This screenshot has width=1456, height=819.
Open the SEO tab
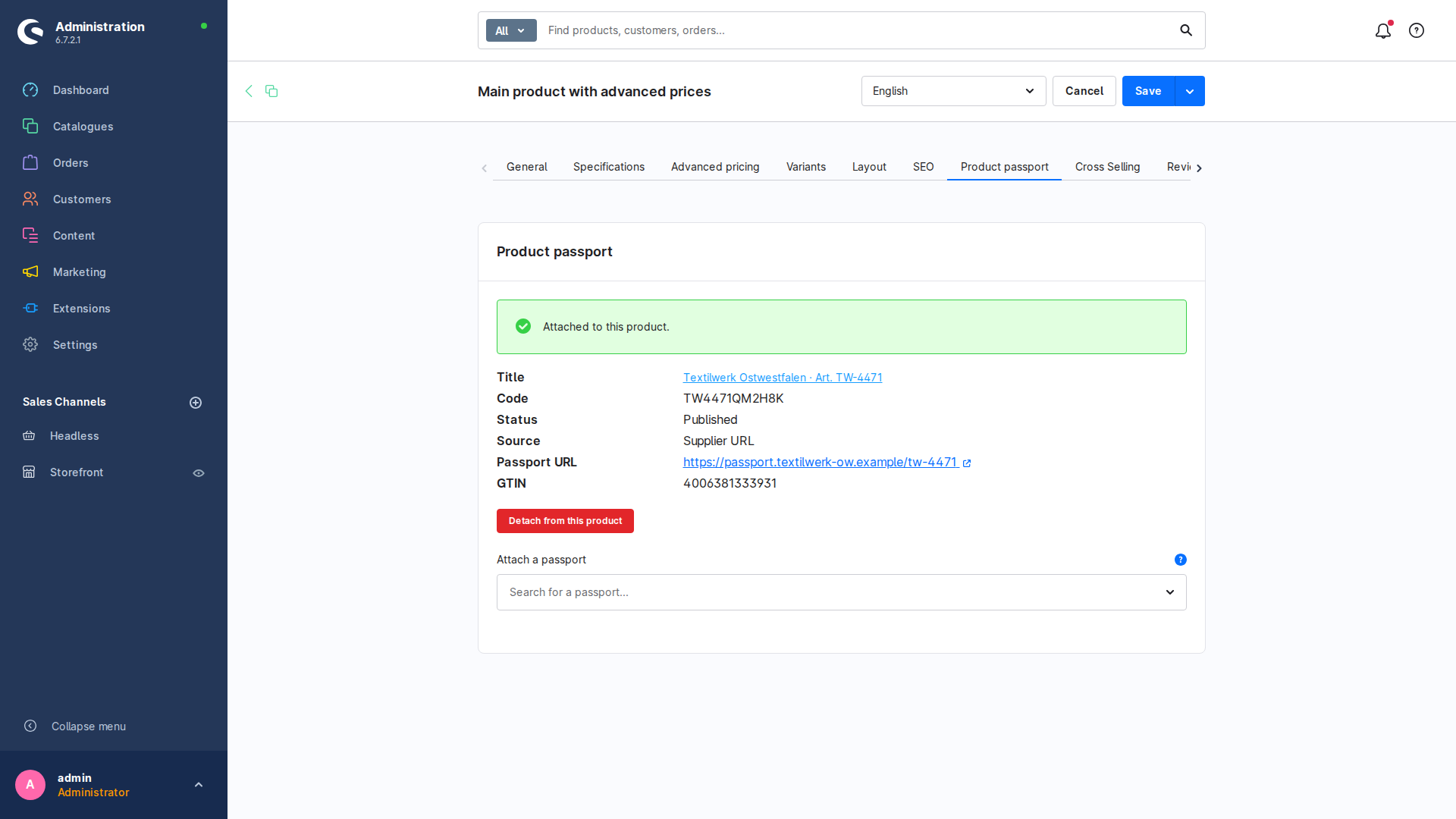point(924,167)
